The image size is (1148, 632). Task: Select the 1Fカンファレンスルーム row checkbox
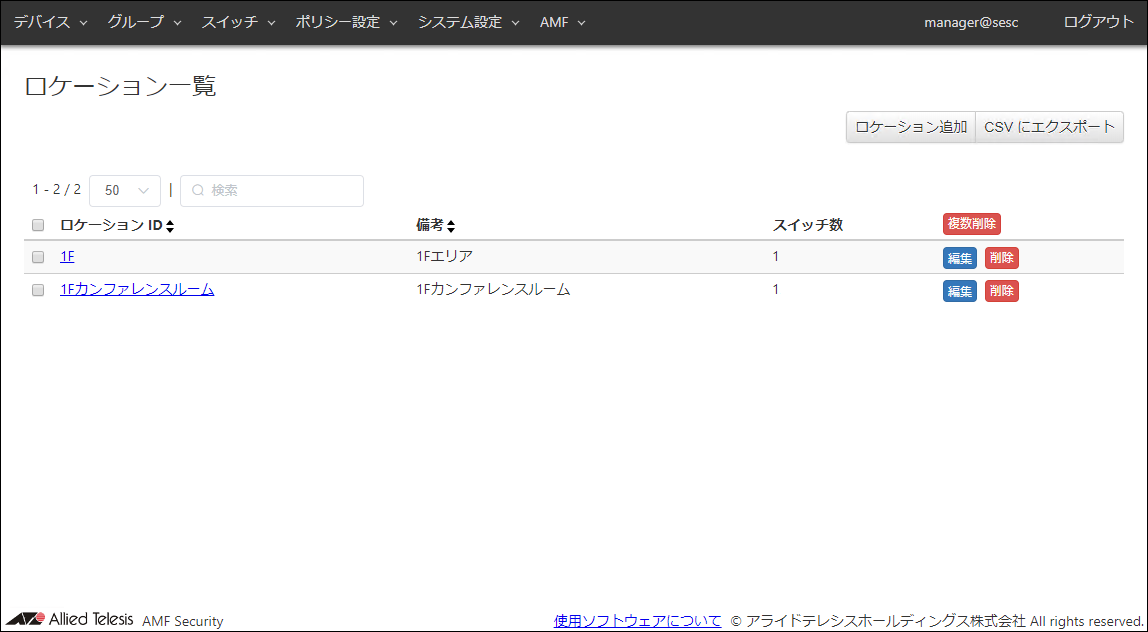pos(38,290)
